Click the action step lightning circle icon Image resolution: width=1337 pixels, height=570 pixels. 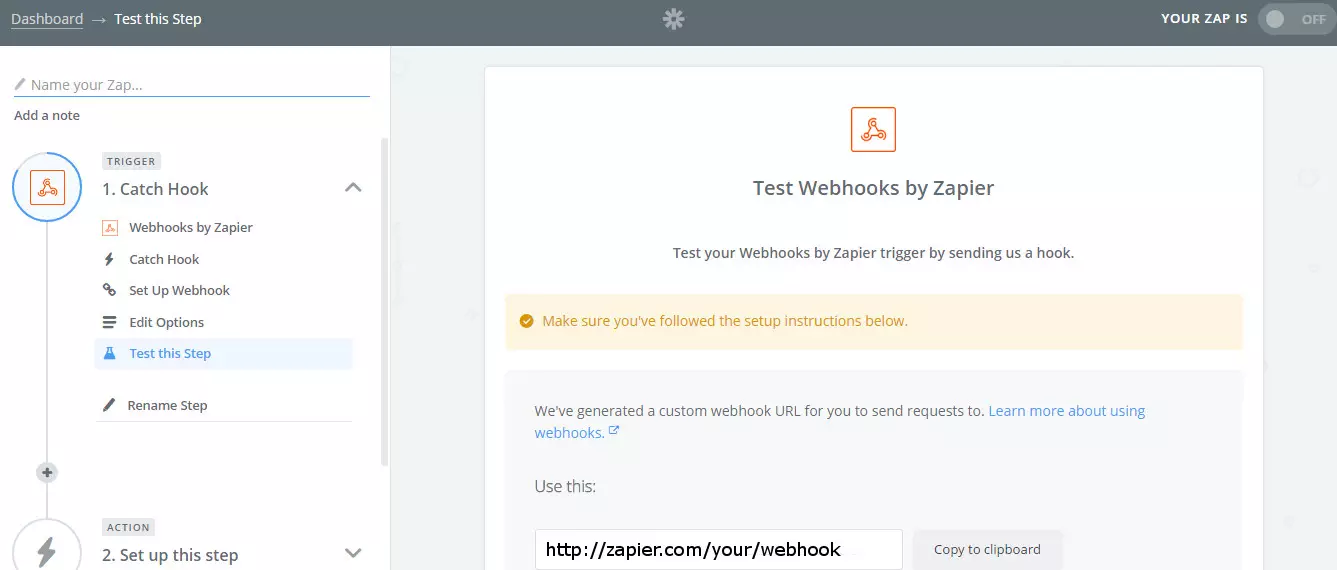(47, 550)
